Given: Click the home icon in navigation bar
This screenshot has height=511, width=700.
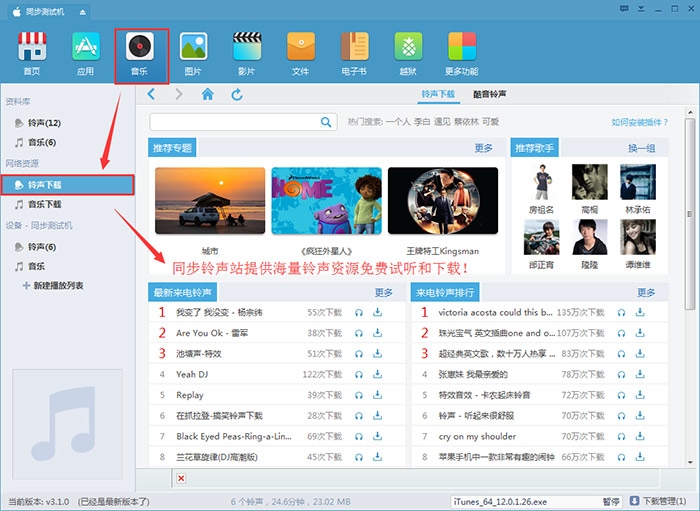Looking at the screenshot, I should [207, 94].
